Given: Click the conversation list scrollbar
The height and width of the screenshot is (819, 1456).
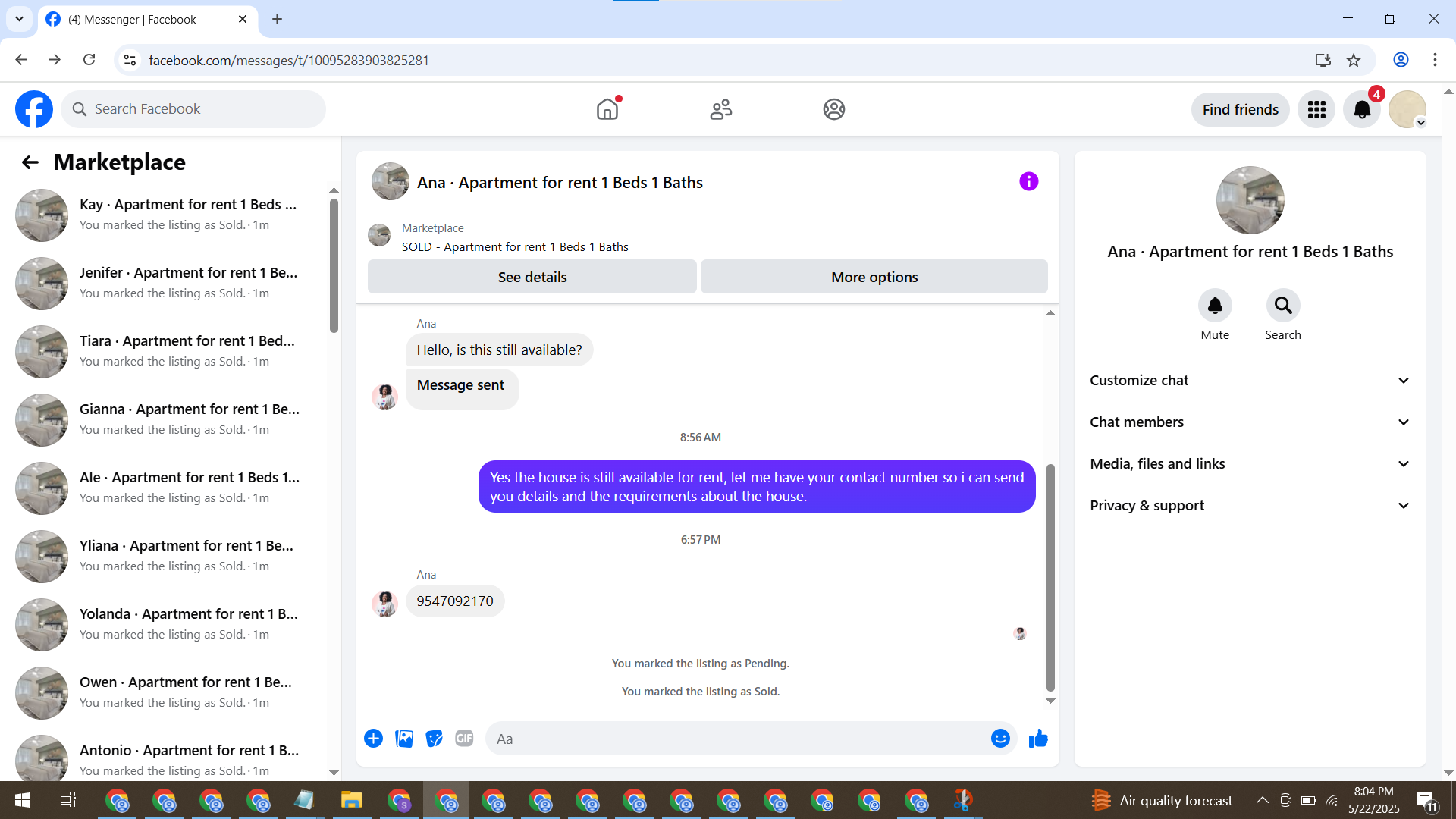Looking at the screenshot, I should click(x=334, y=265).
